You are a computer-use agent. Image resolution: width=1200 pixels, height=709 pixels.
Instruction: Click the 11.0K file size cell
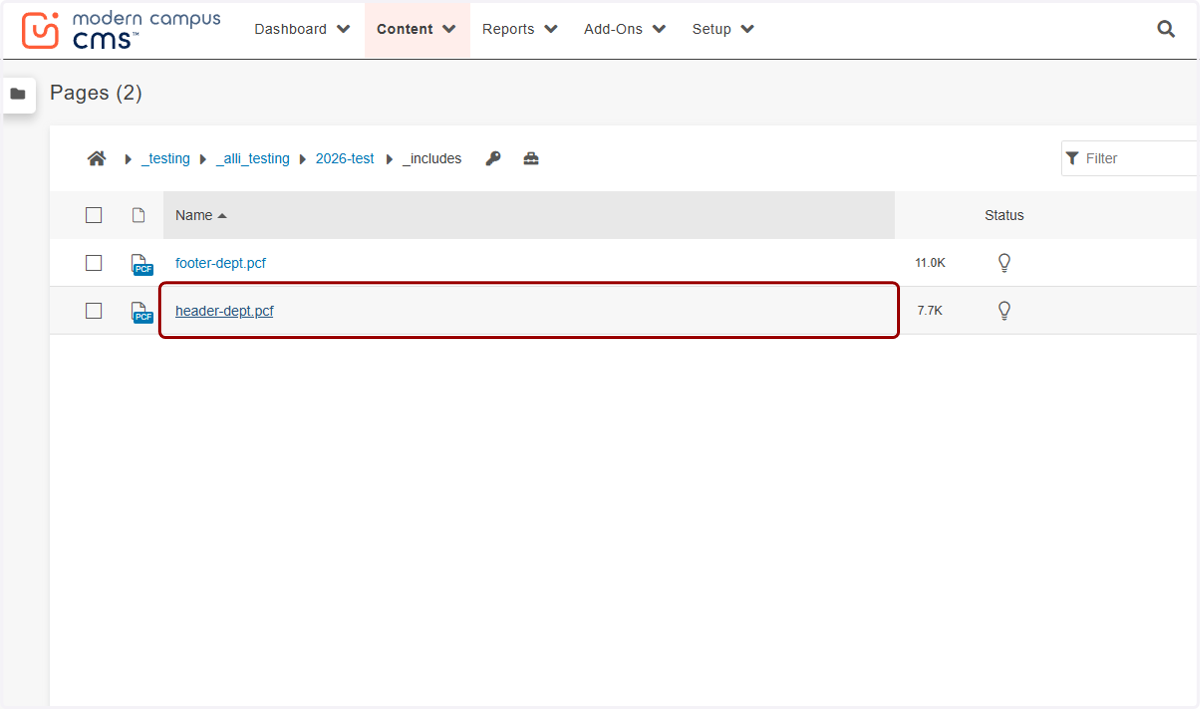coord(930,263)
